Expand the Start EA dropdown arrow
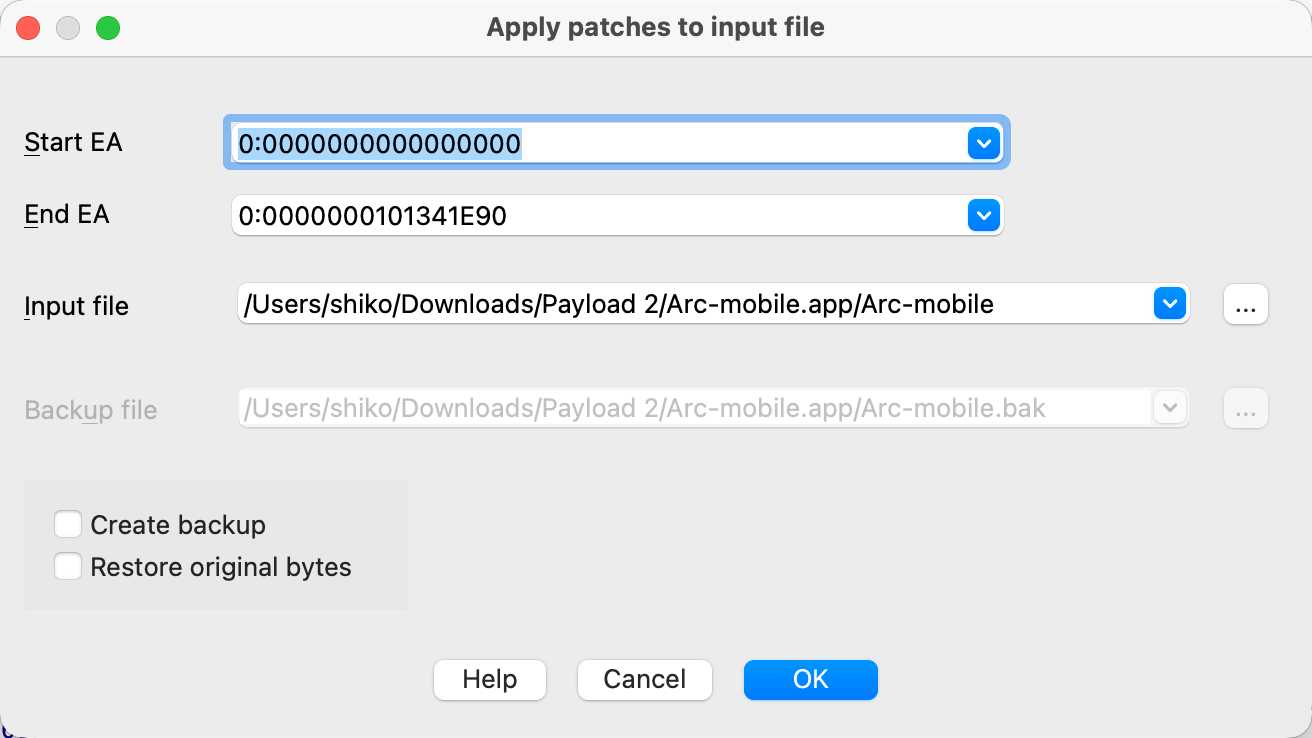The image size is (1312, 738). tap(983, 144)
